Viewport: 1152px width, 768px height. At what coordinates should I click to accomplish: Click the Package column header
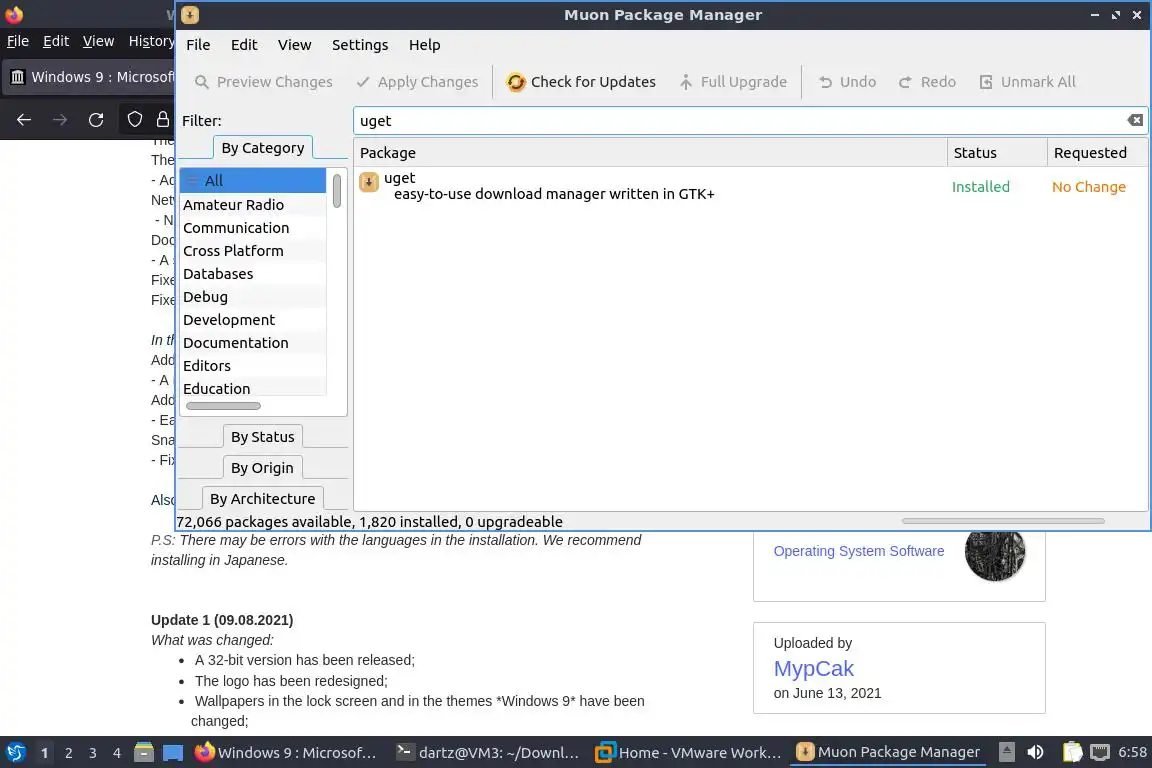point(650,153)
